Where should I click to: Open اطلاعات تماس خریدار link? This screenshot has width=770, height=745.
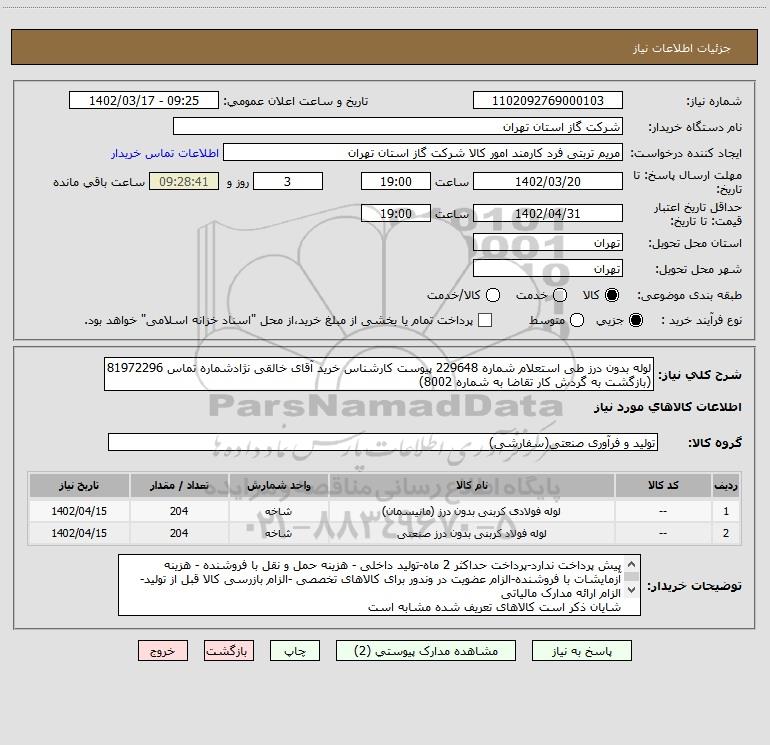tap(165, 153)
